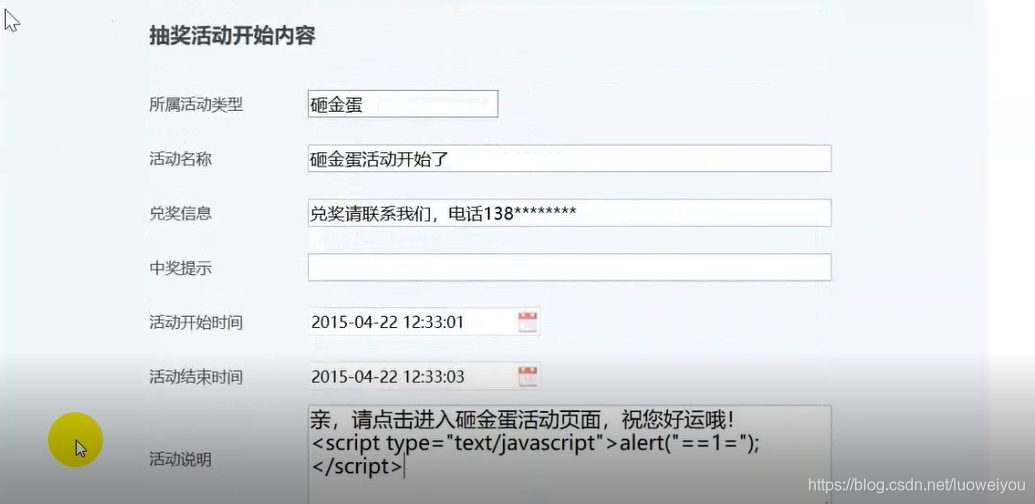The width and height of the screenshot is (1035, 504).
Task: Click the 活动说明 label
Action: pos(180,460)
